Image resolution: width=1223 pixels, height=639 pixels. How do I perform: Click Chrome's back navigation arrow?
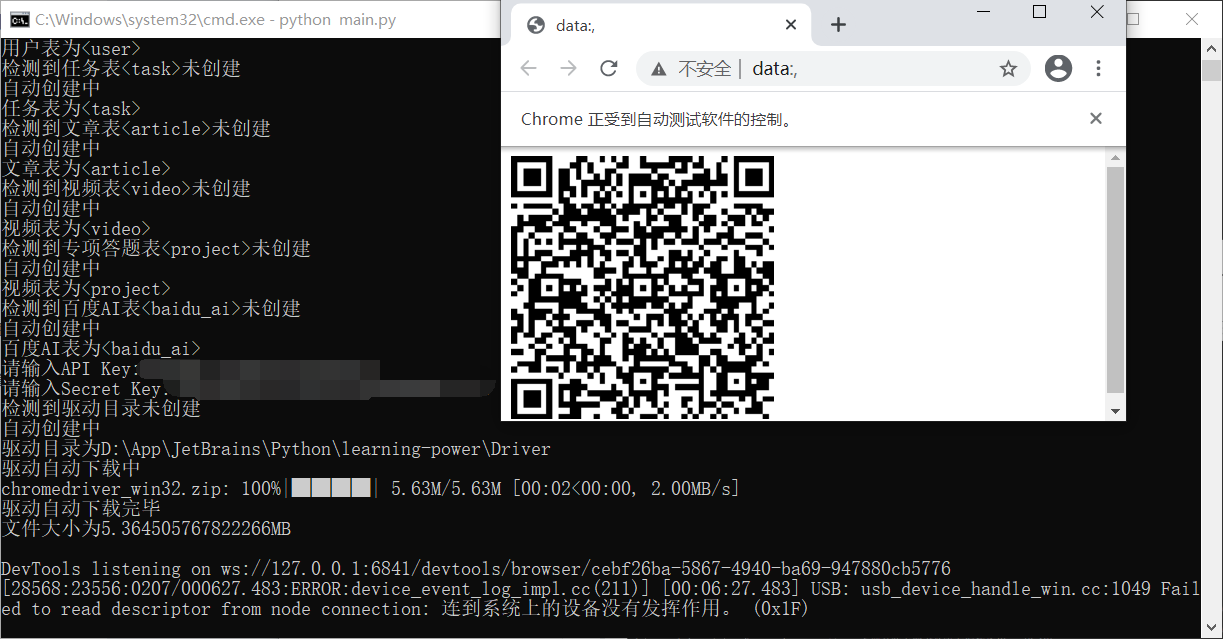(x=529, y=68)
